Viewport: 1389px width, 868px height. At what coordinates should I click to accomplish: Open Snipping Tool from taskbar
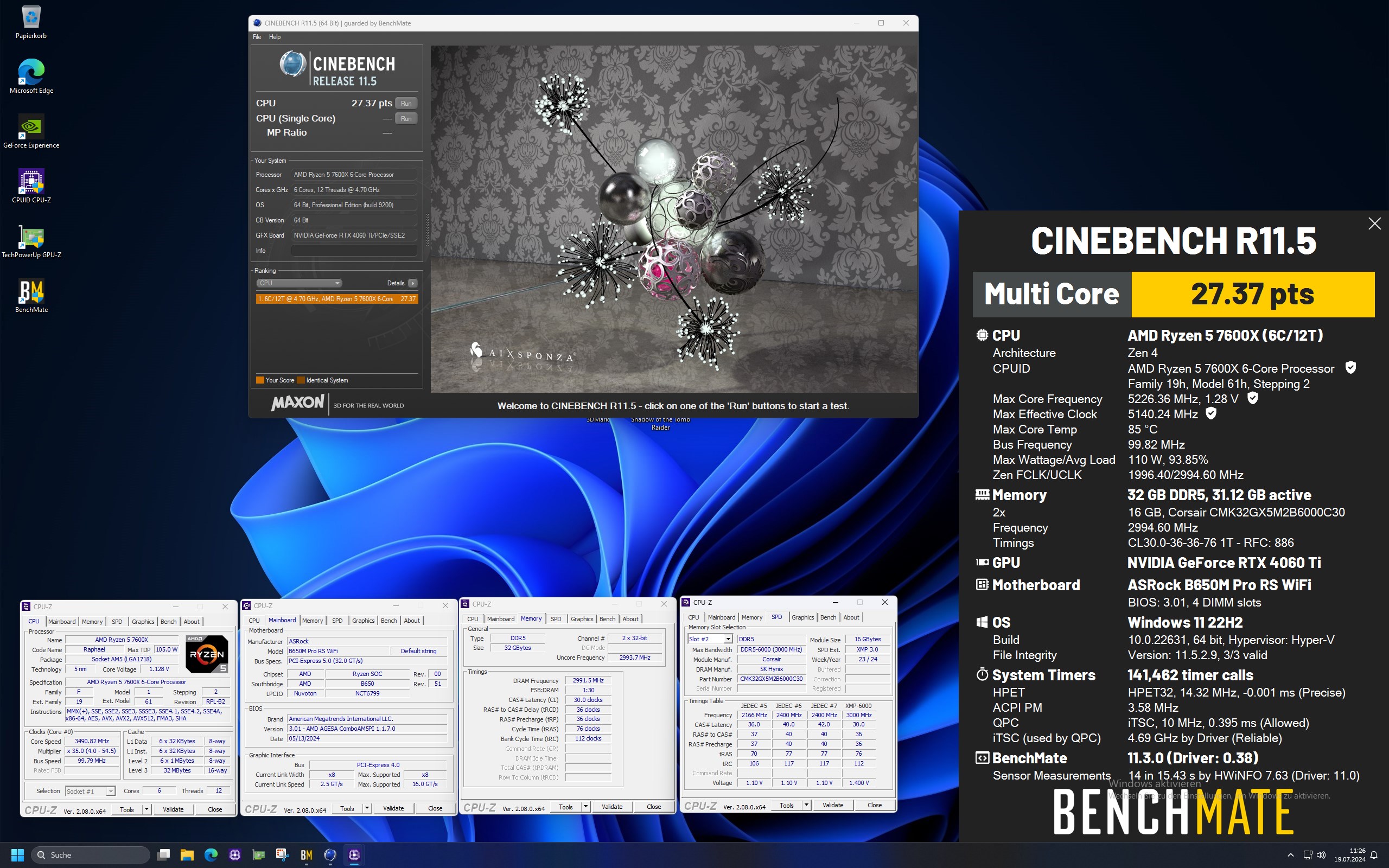click(x=282, y=855)
